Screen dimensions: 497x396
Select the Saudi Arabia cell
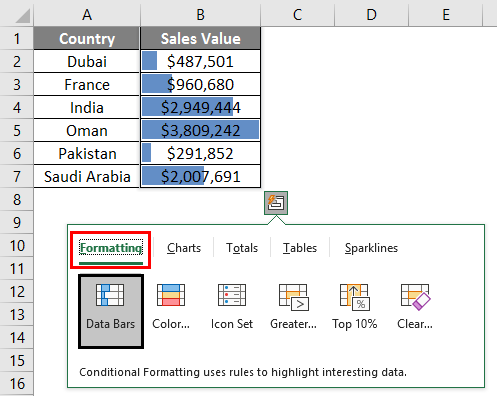[87, 176]
